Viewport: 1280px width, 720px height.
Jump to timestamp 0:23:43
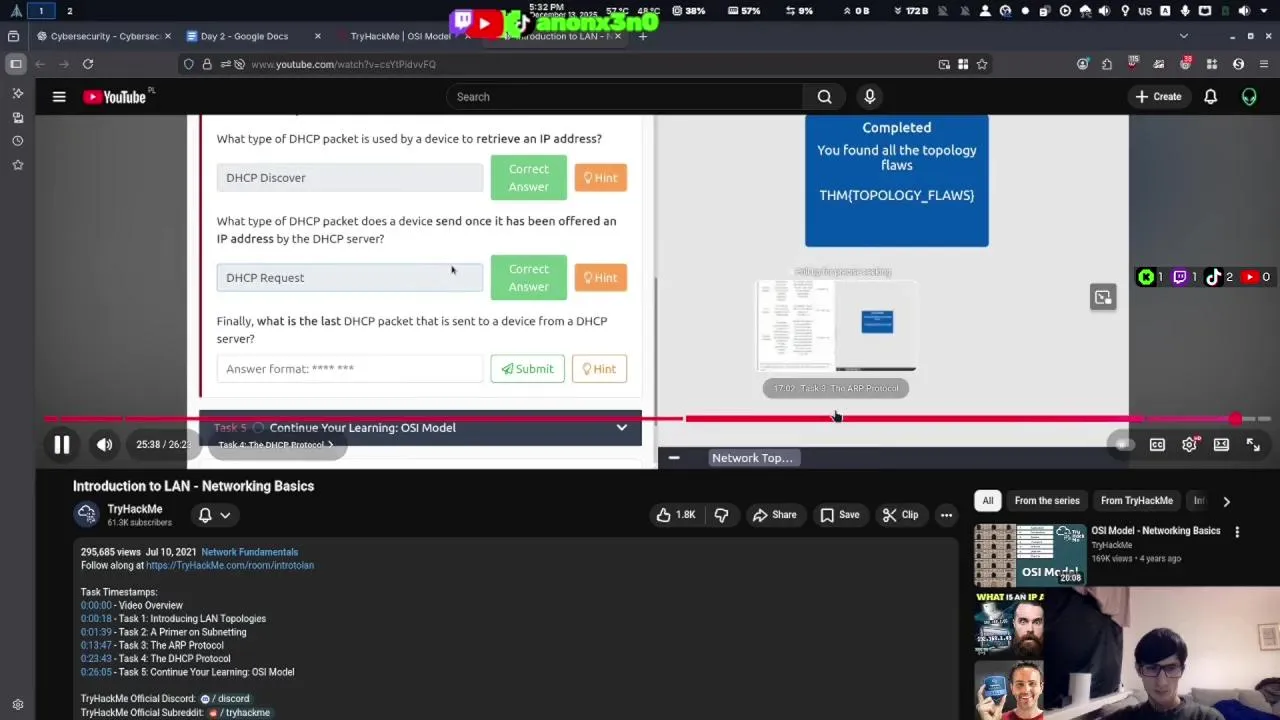[x=96, y=659]
